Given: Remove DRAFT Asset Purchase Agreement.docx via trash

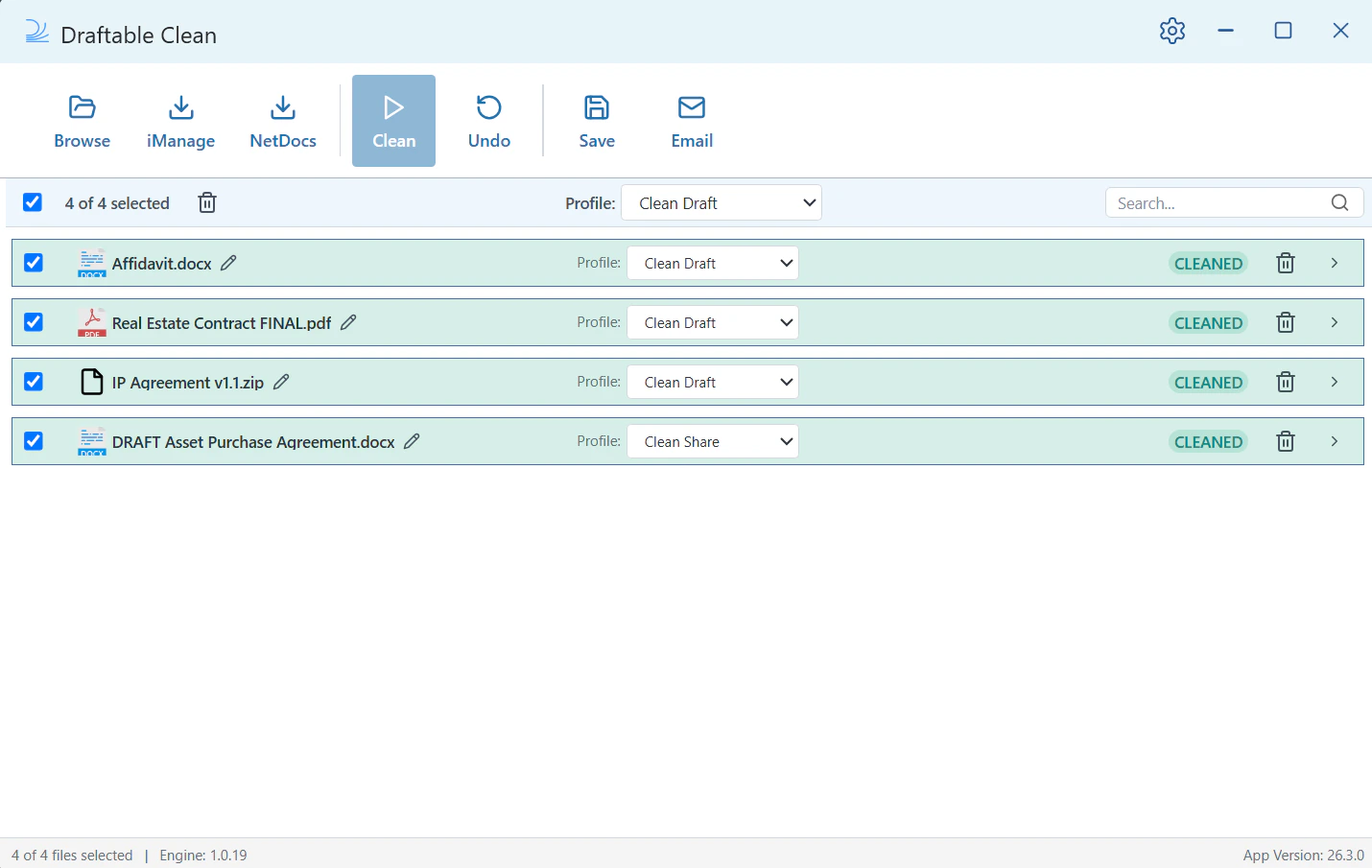Looking at the screenshot, I should [x=1286, y=441].
